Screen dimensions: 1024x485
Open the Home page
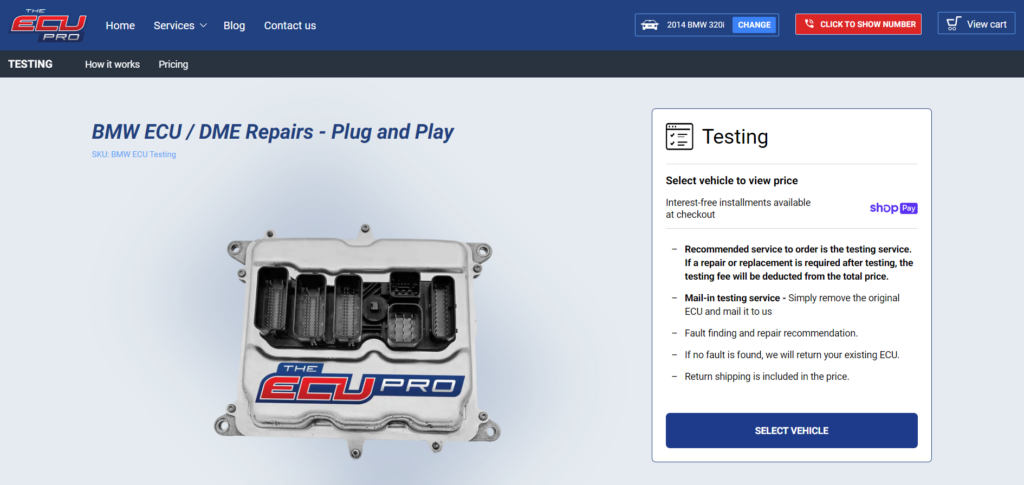point(120,25)
